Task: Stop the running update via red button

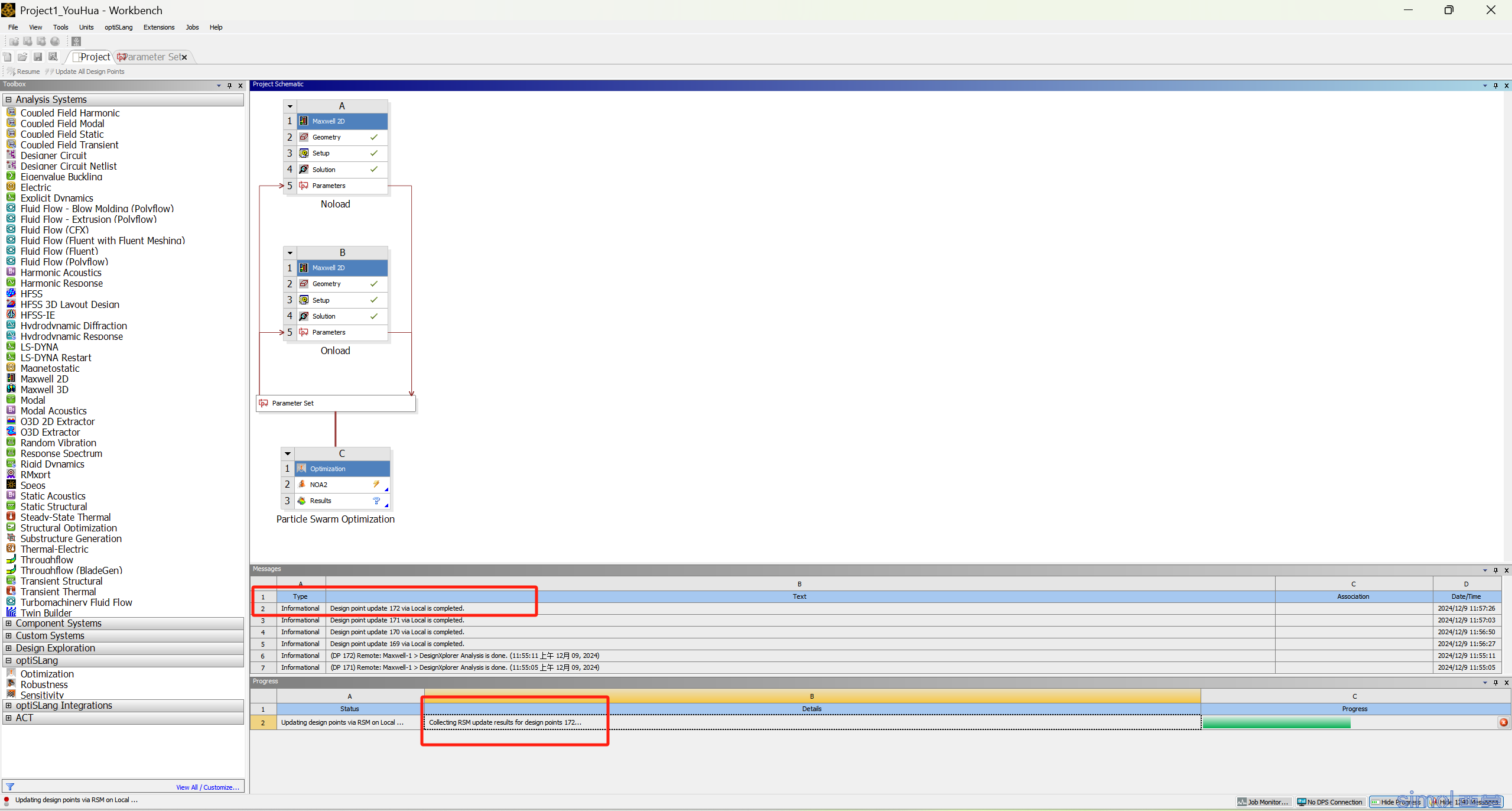Action: click(x=1503, y=722)
